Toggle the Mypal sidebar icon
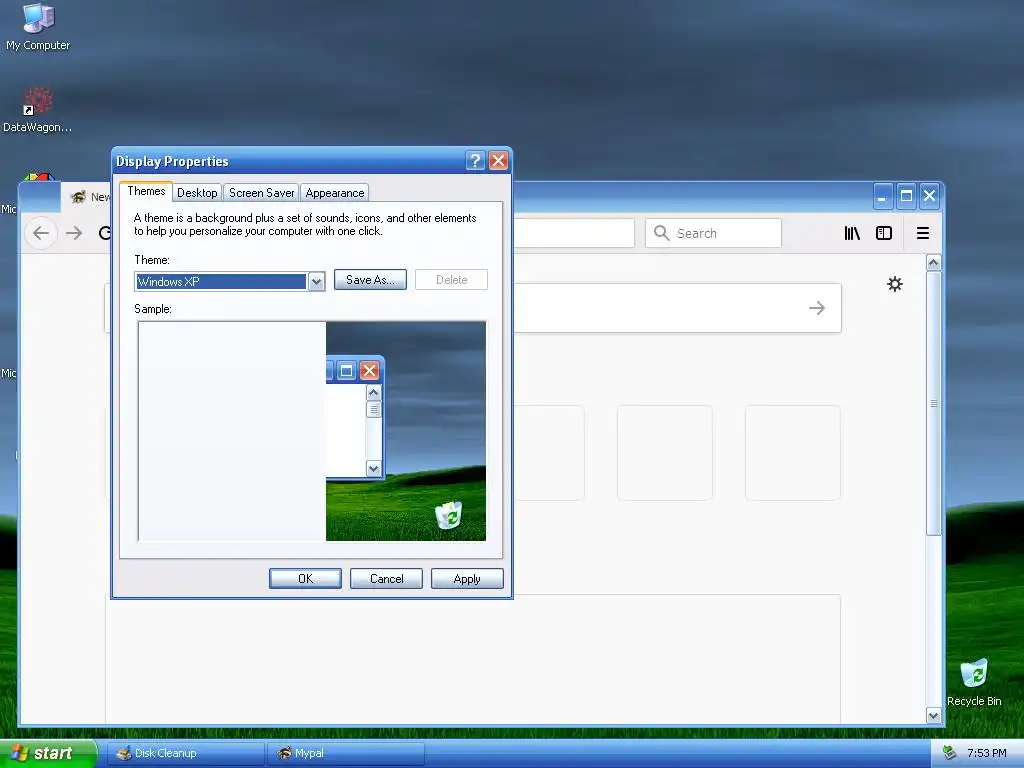Viewport: 1024px width, 768px height. pos(884,233)
